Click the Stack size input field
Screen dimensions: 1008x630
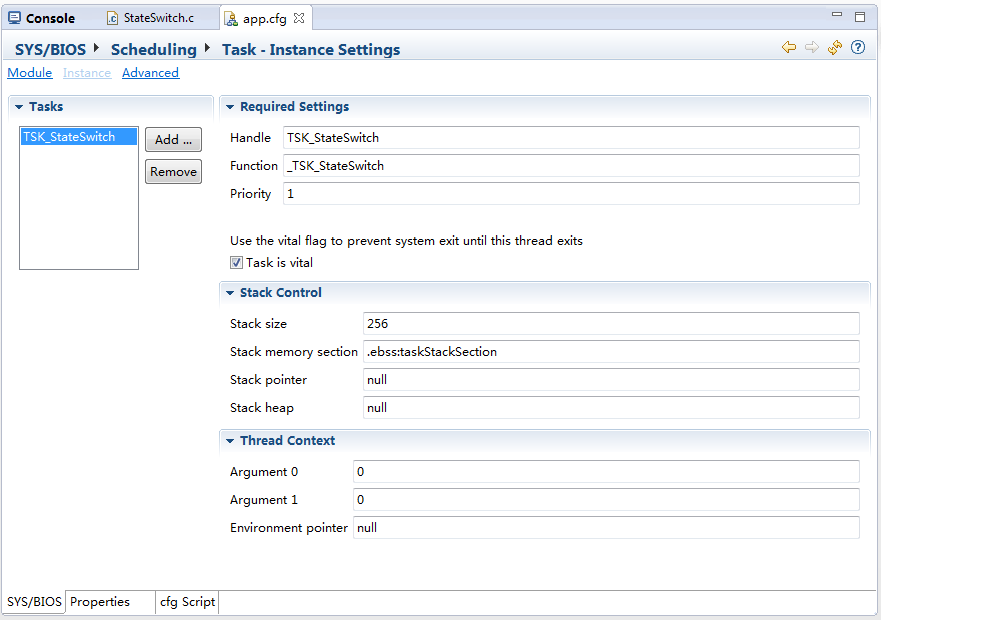610,324
